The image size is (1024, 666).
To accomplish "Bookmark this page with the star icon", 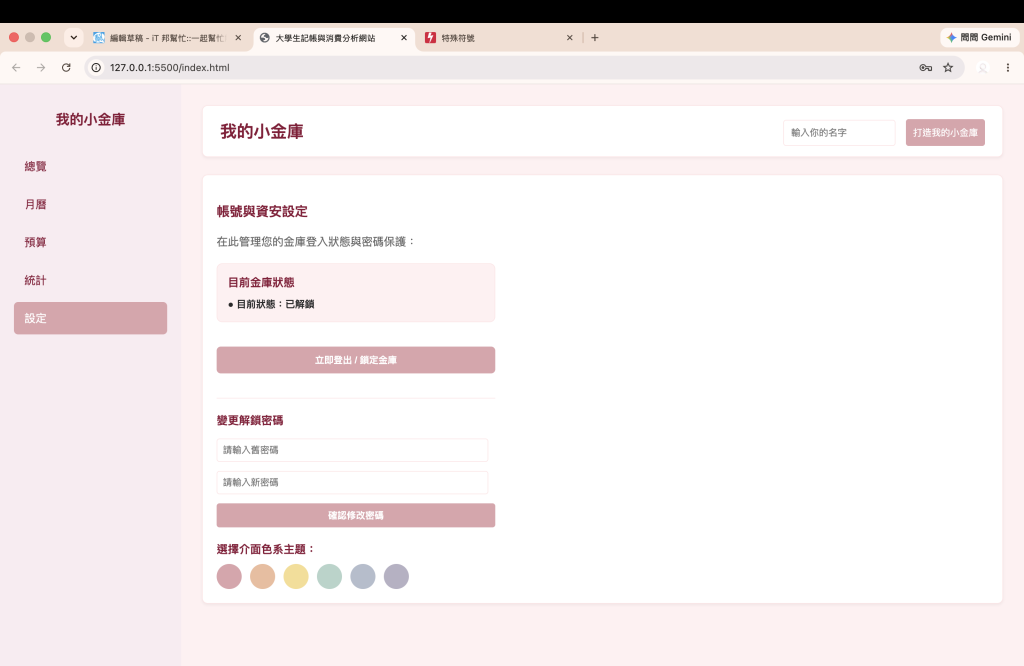I will [948, 67].
